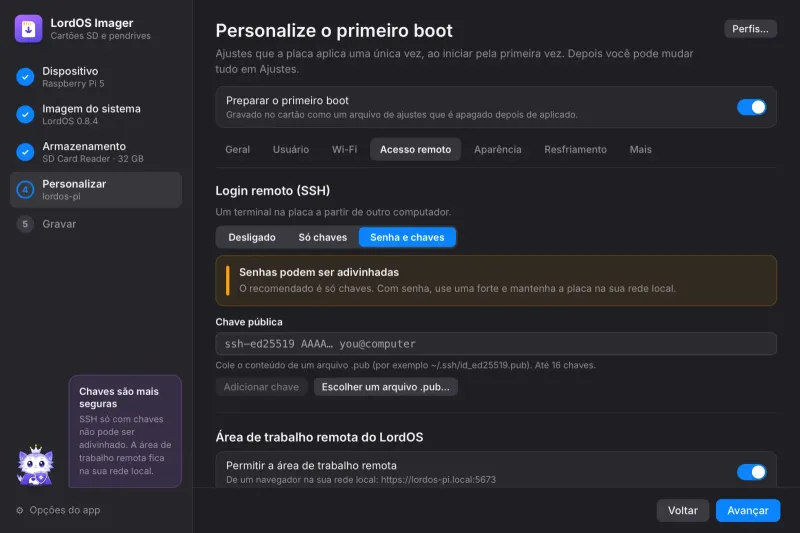Click the LordOS Imager app logo icon
800x533 pixels.
click(29, 29)
